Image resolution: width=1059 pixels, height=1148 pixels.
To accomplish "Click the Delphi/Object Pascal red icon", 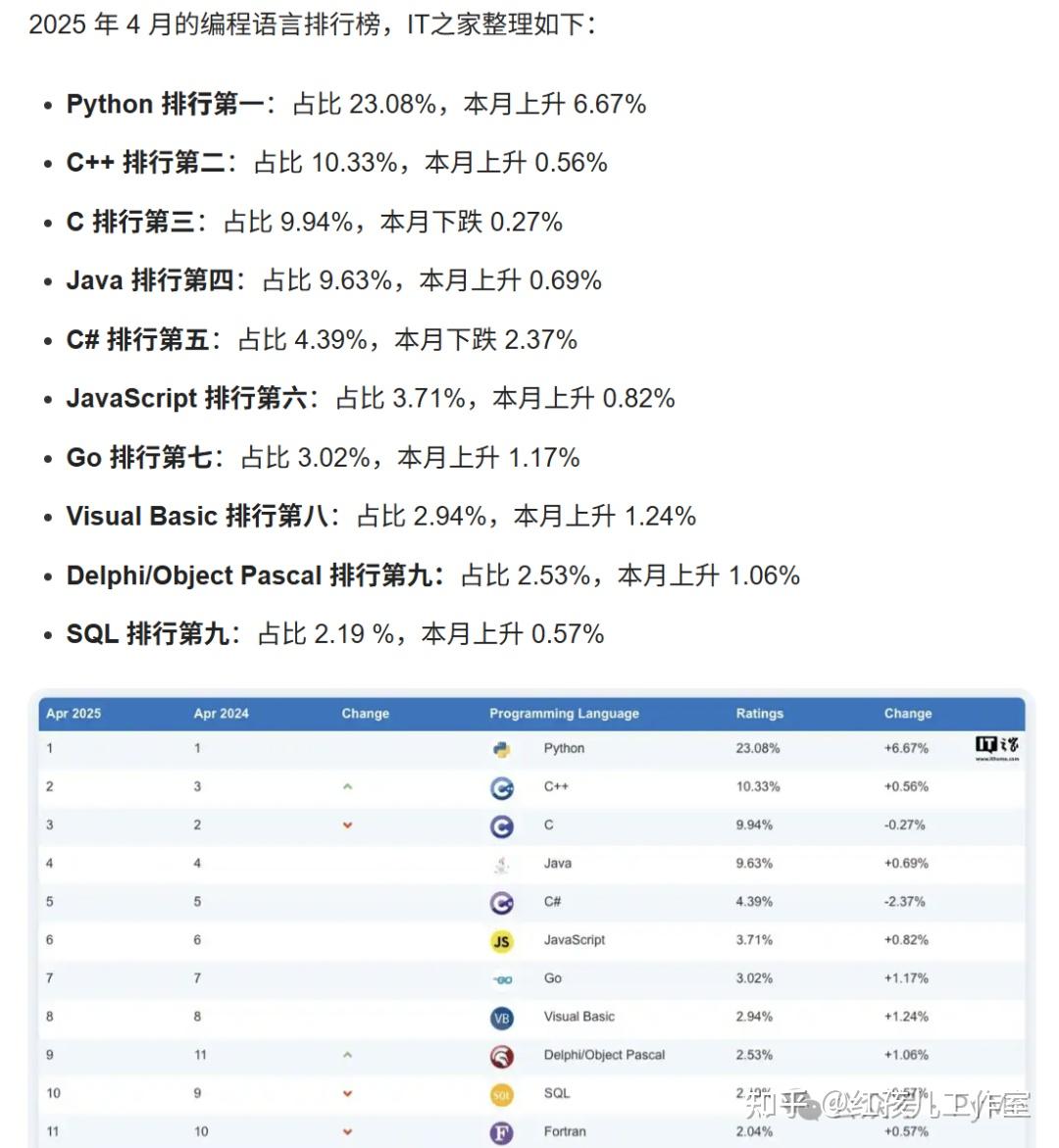I will 502,1057.
